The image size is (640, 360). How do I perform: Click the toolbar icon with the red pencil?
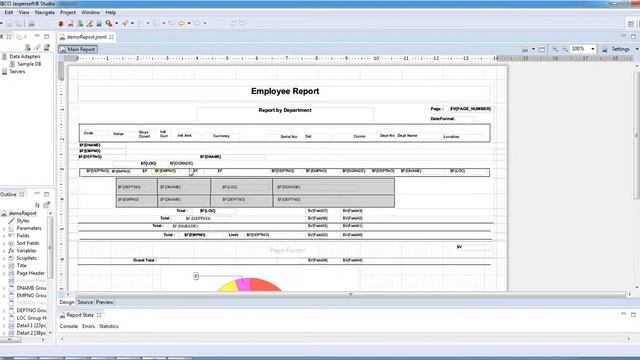89,24
